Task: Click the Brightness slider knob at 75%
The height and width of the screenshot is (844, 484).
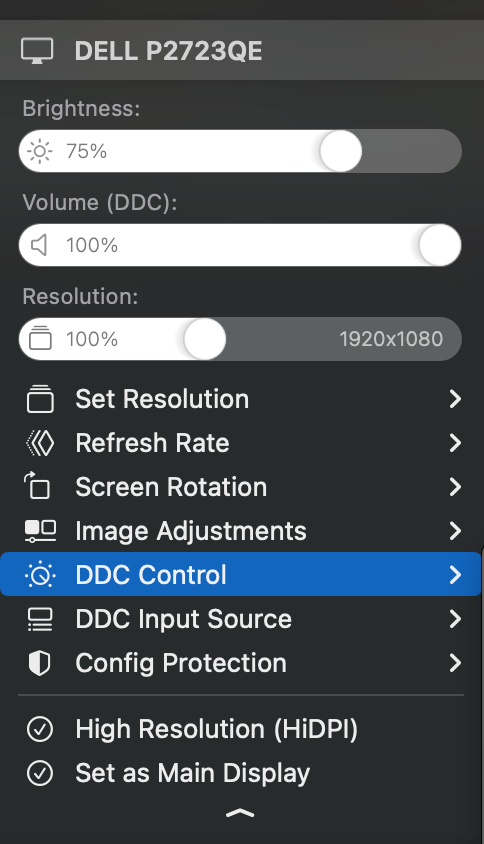Action: (340, 151)
